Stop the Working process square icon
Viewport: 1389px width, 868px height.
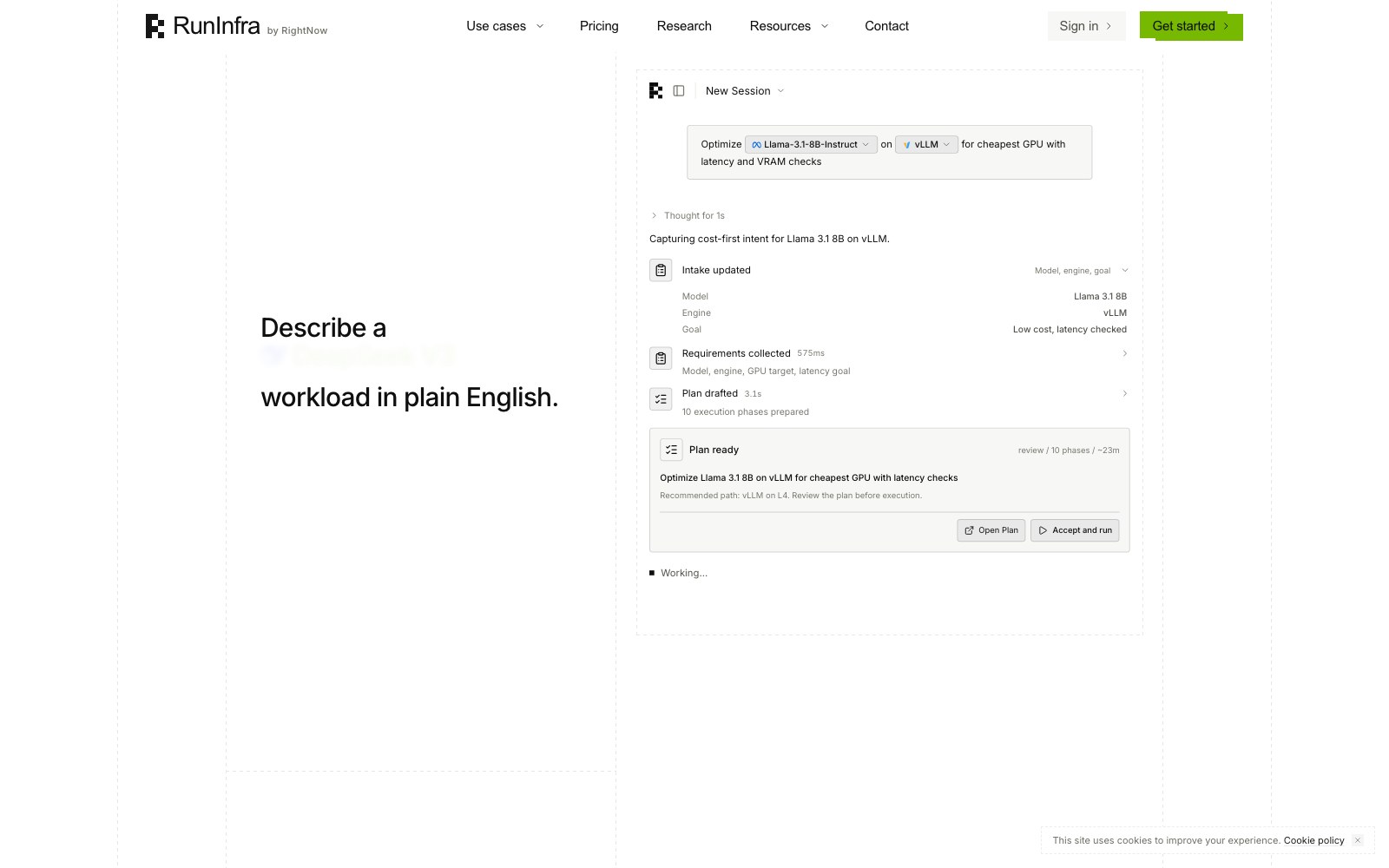tap(652, 573)
